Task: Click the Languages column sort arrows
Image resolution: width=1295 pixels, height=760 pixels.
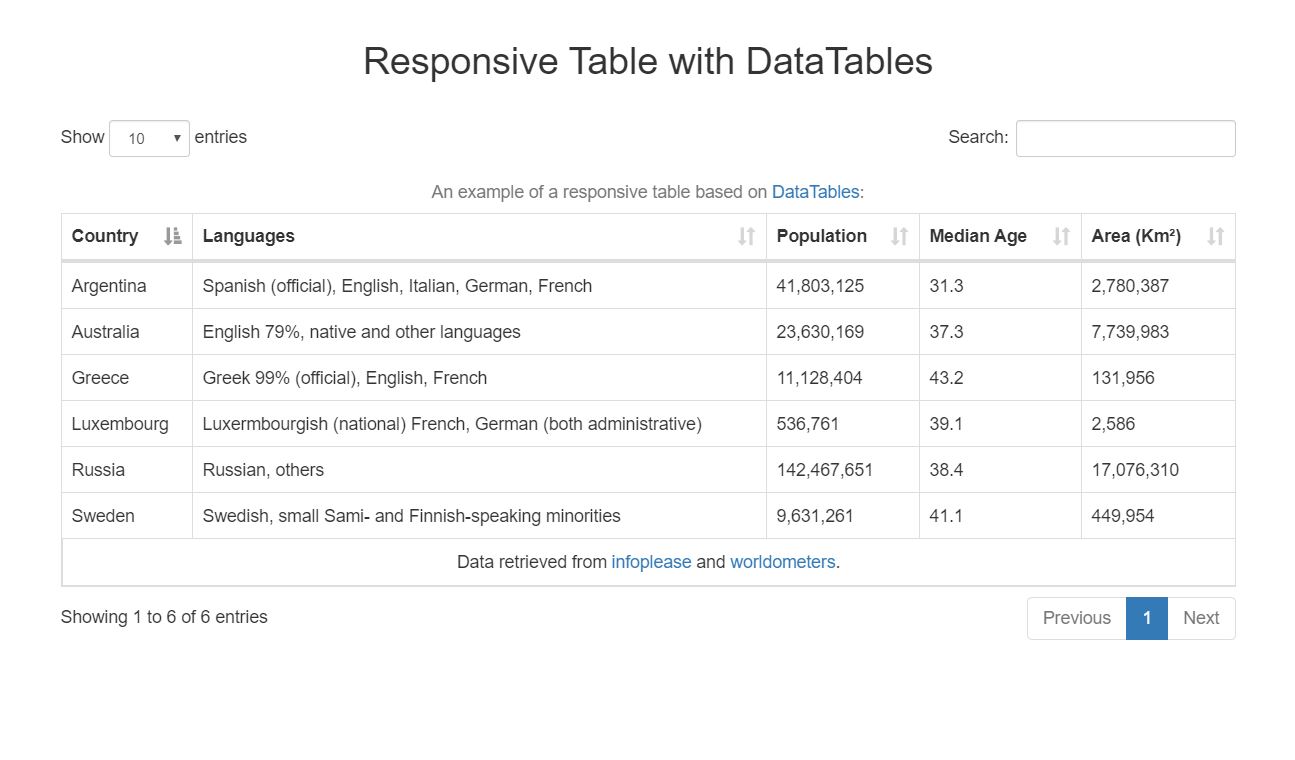Action: click(746, 236)
